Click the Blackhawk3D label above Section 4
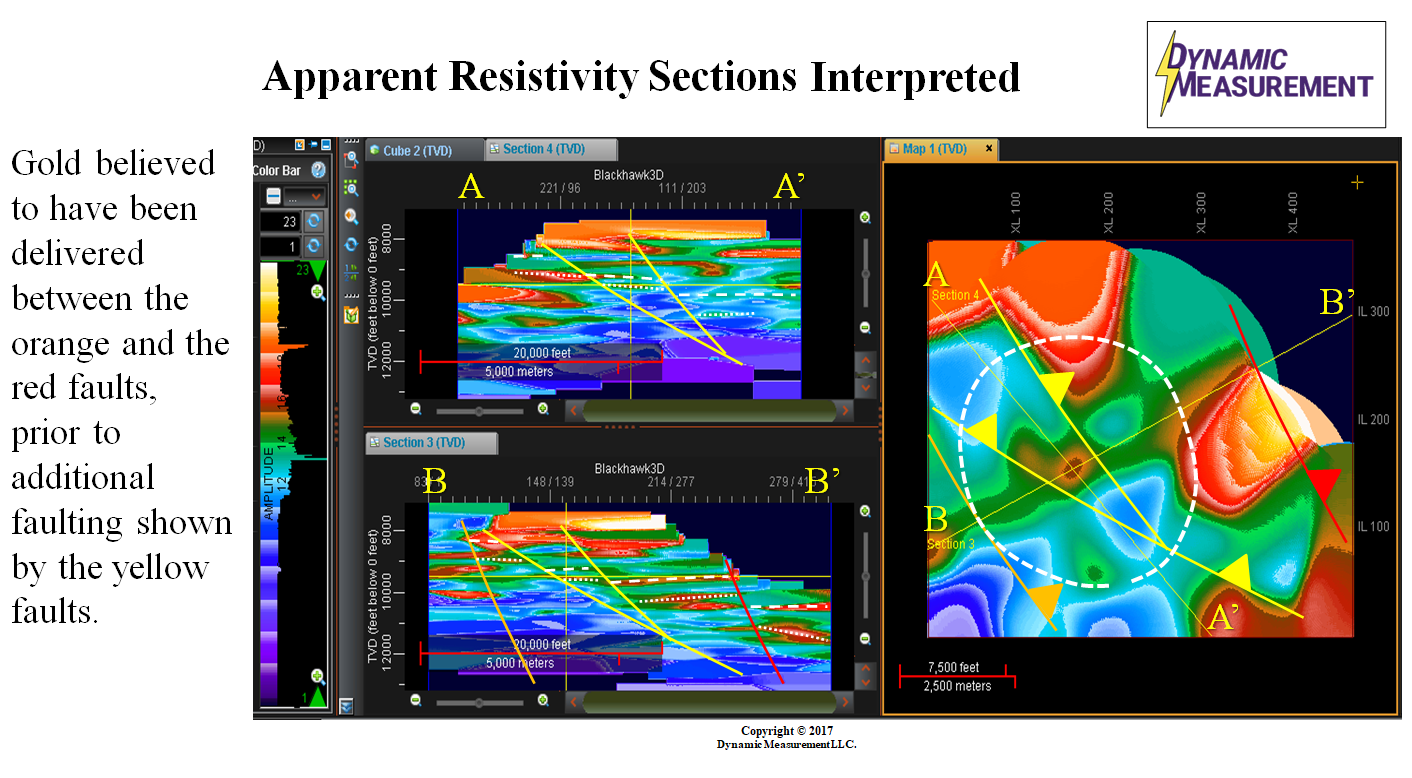This screenshot has width=1412, height=778. point(630,175)
